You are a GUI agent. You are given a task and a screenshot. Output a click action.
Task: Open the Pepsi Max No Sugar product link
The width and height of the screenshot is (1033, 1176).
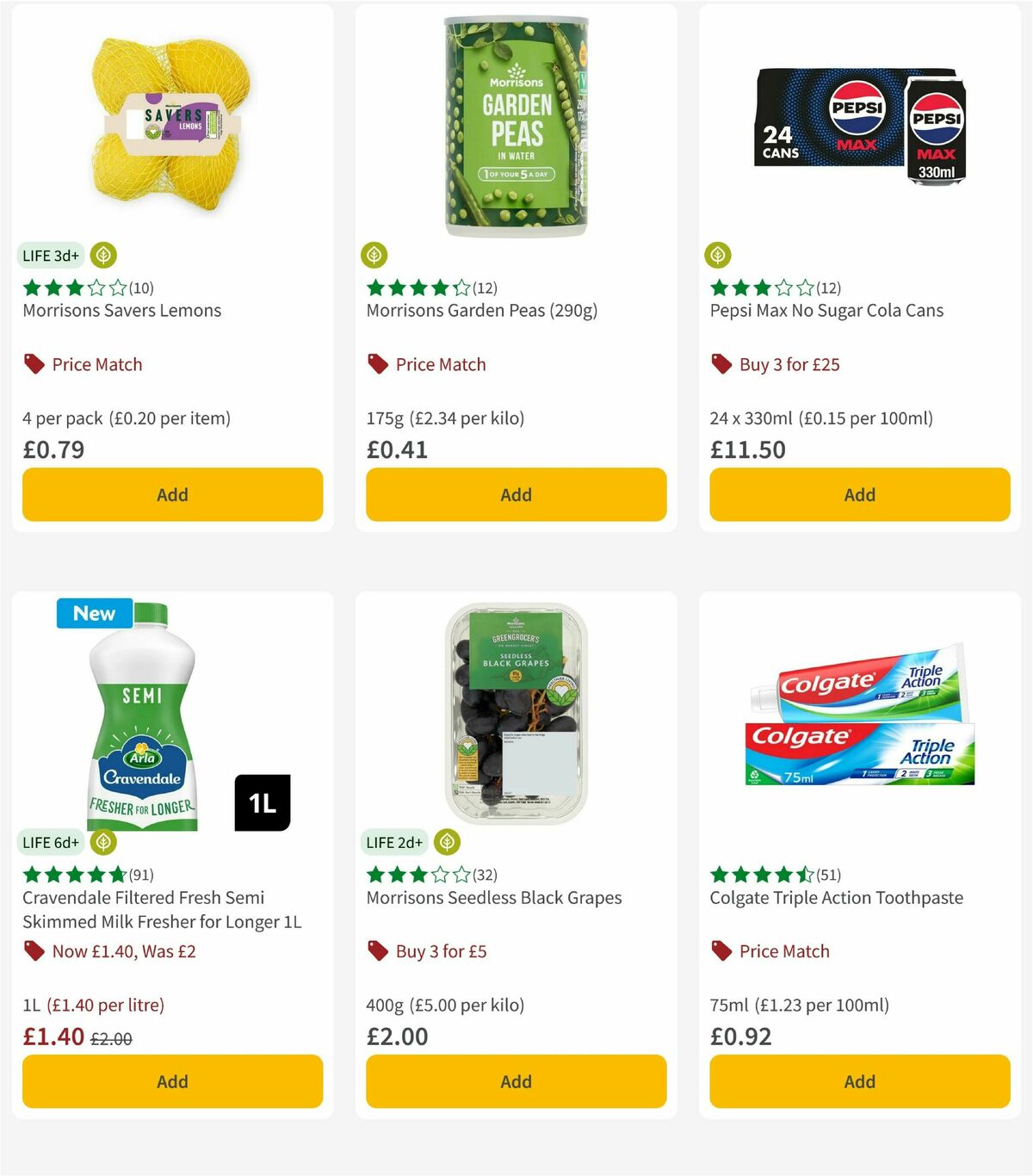pos(826,310)
